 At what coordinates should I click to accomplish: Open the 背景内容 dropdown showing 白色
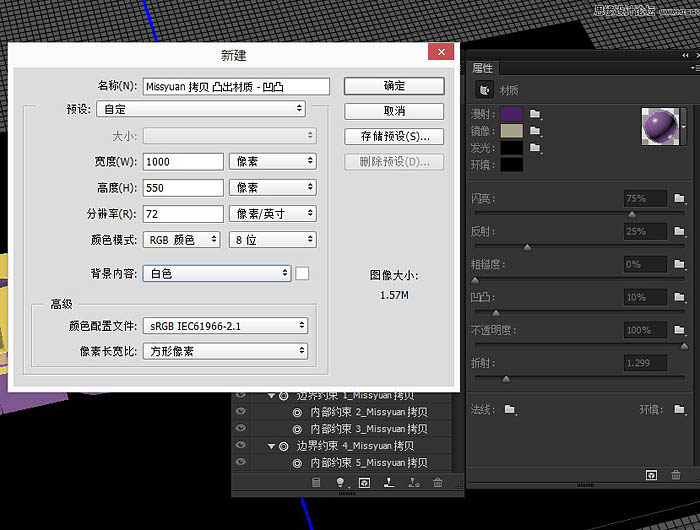point(217,273)
